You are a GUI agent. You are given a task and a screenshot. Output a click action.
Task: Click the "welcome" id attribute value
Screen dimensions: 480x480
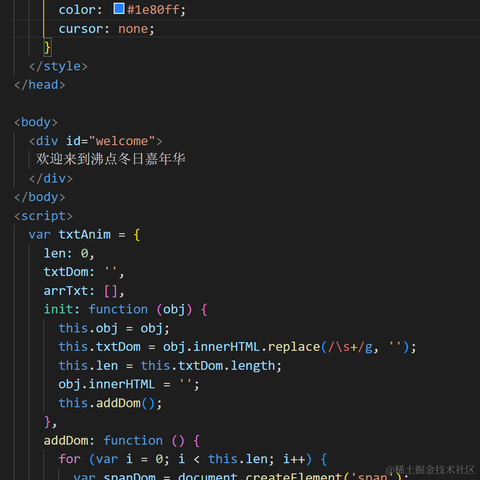pyautogui.click(x=122, y=141)
